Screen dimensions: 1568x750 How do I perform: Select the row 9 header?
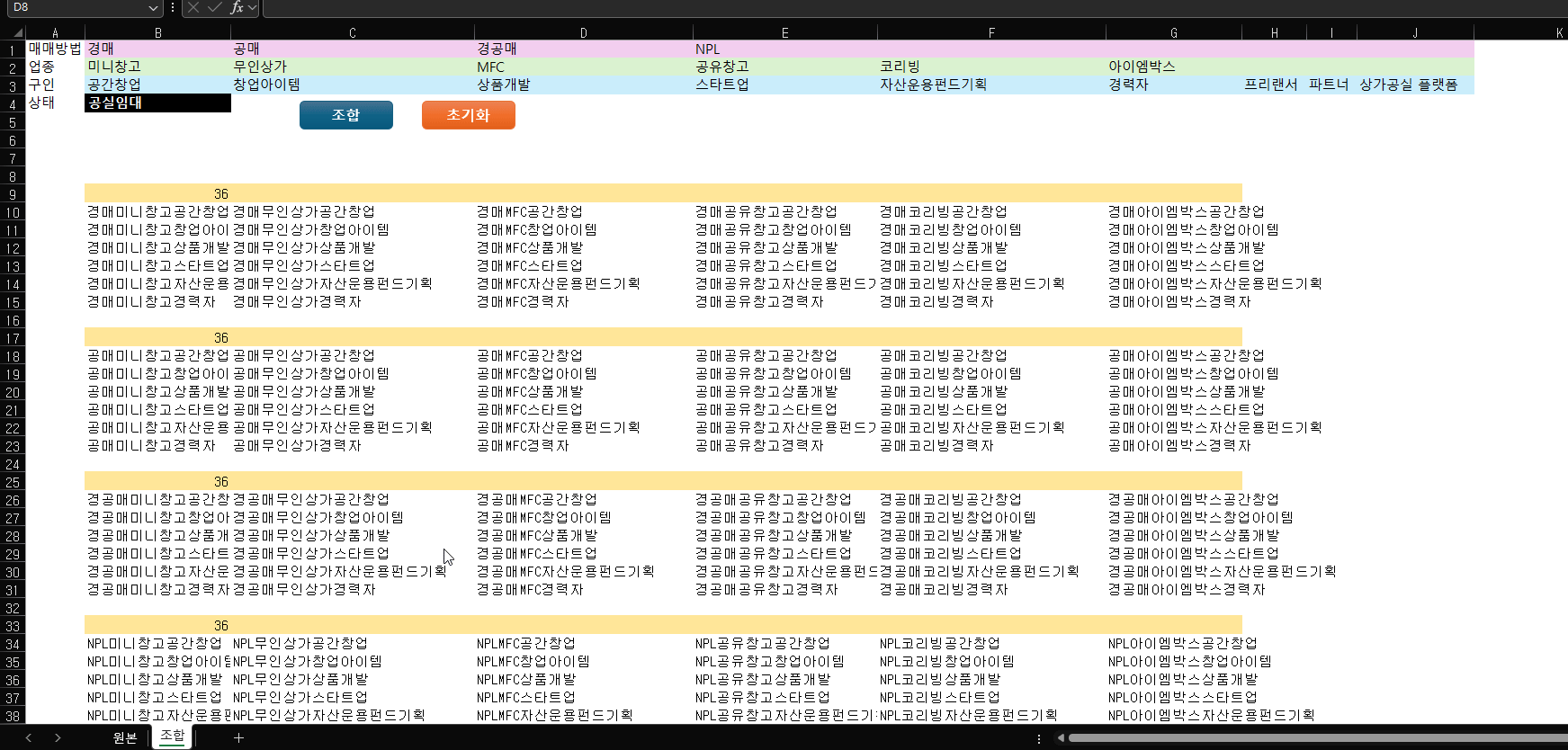pyautogui.click(x=13, y=194)
